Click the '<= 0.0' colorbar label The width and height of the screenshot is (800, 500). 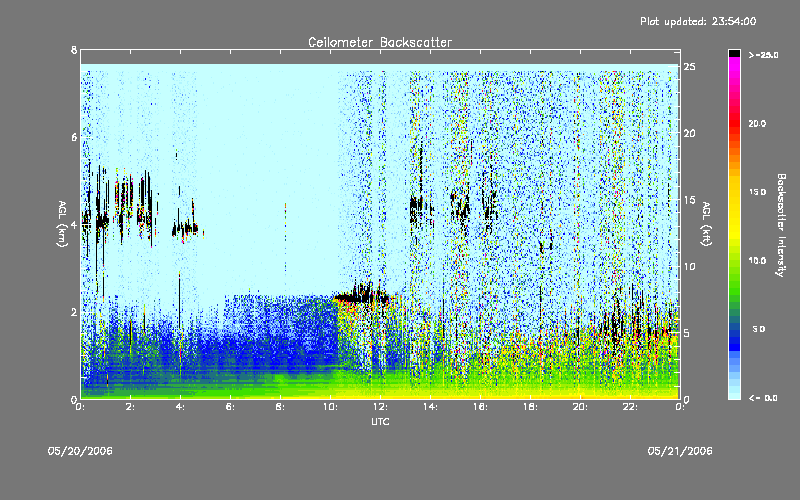click(763, 398)
